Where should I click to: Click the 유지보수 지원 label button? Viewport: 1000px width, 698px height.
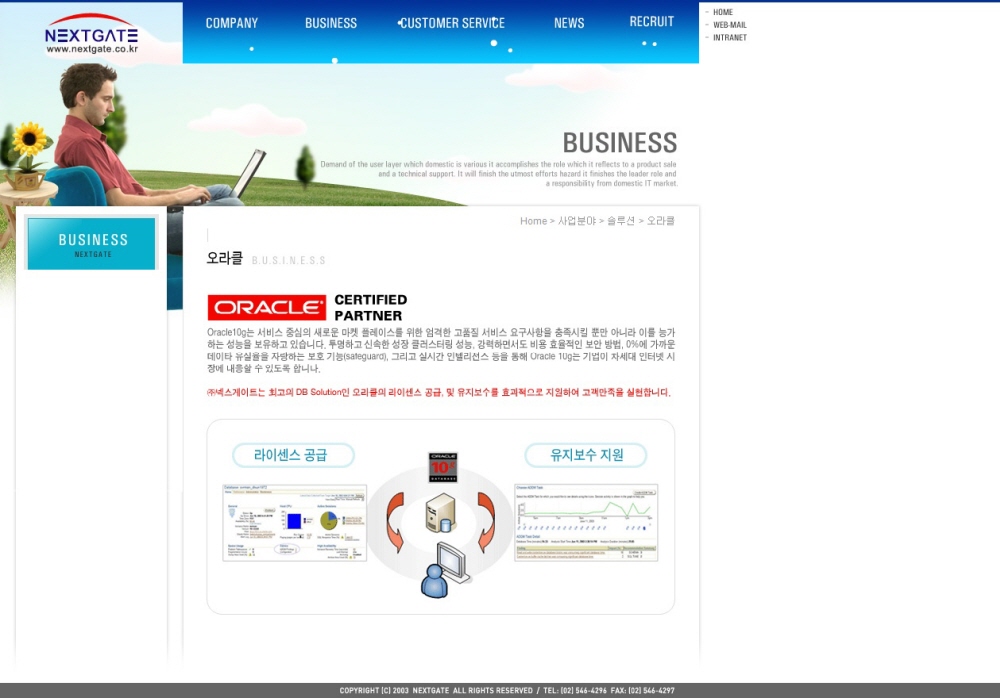[586, 455]
